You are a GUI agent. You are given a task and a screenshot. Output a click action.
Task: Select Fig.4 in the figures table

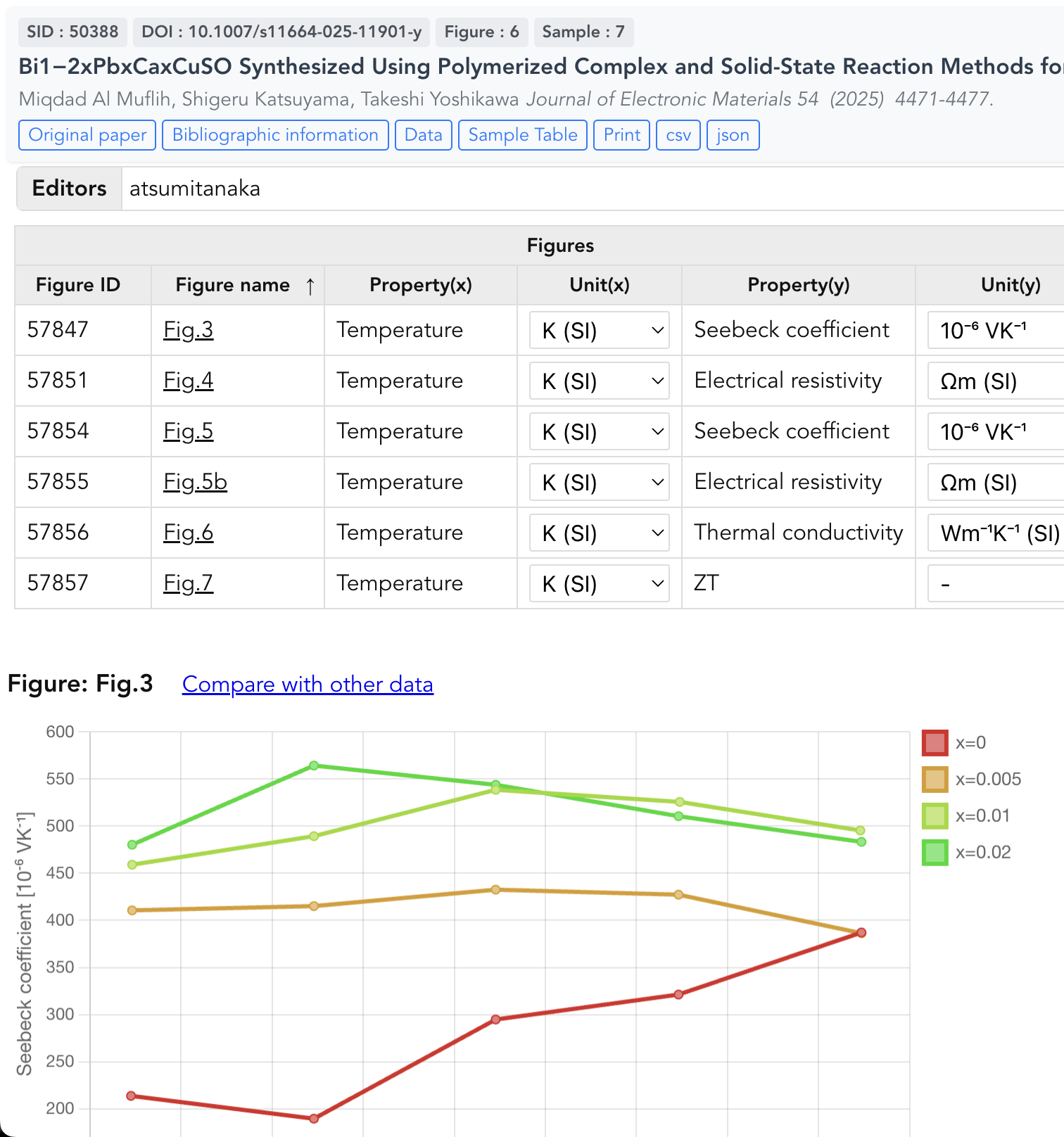[x=188, y=381]
